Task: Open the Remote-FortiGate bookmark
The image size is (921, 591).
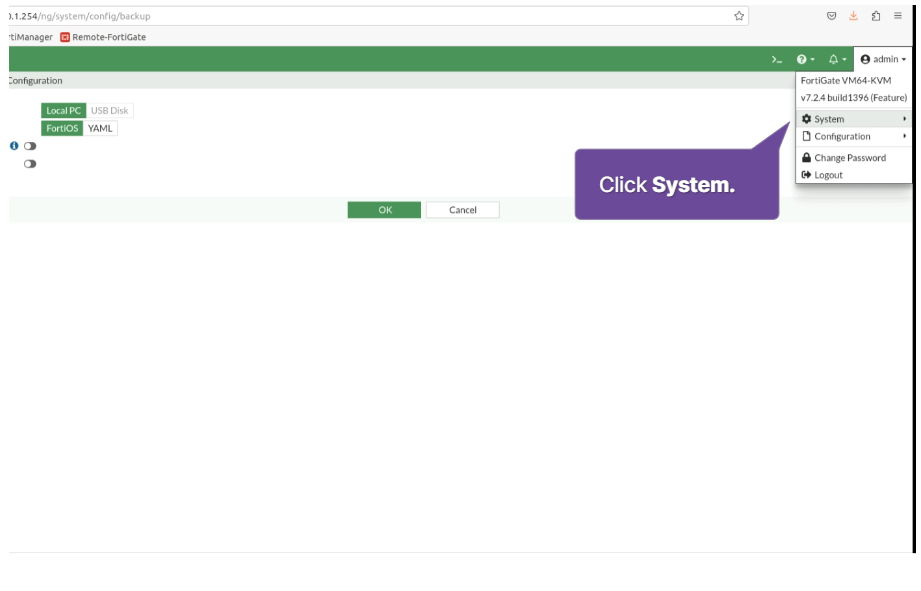Action: (x=103, y=37)
